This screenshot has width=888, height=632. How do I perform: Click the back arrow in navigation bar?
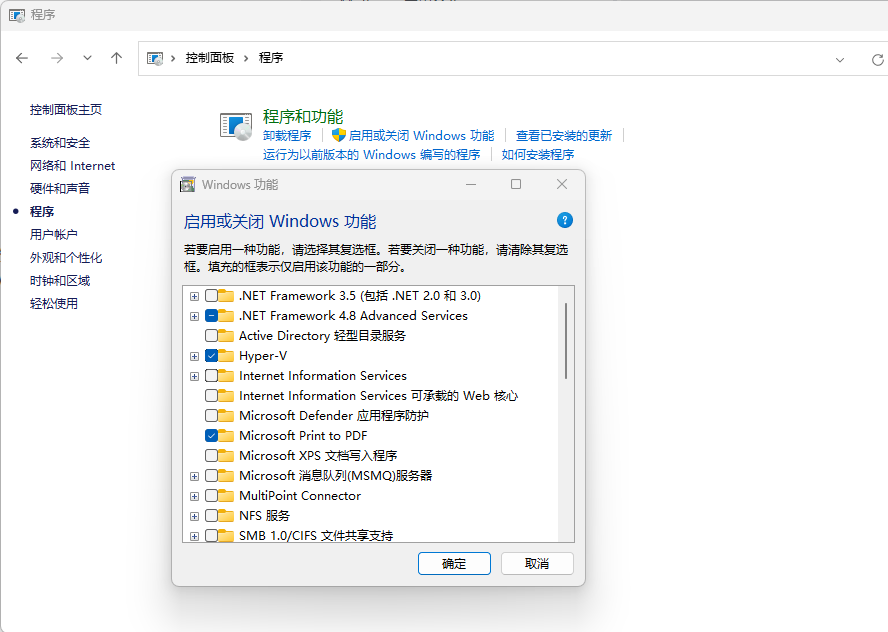(x=22, y=58)
